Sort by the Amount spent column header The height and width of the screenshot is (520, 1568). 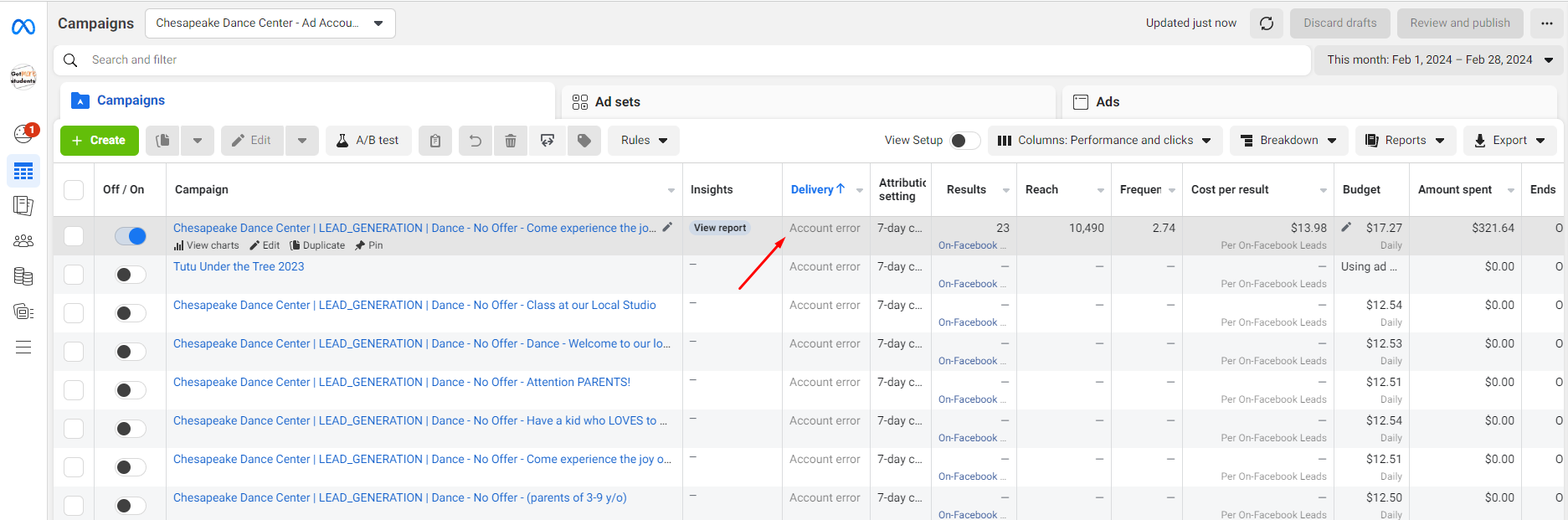click(1454, 189)
